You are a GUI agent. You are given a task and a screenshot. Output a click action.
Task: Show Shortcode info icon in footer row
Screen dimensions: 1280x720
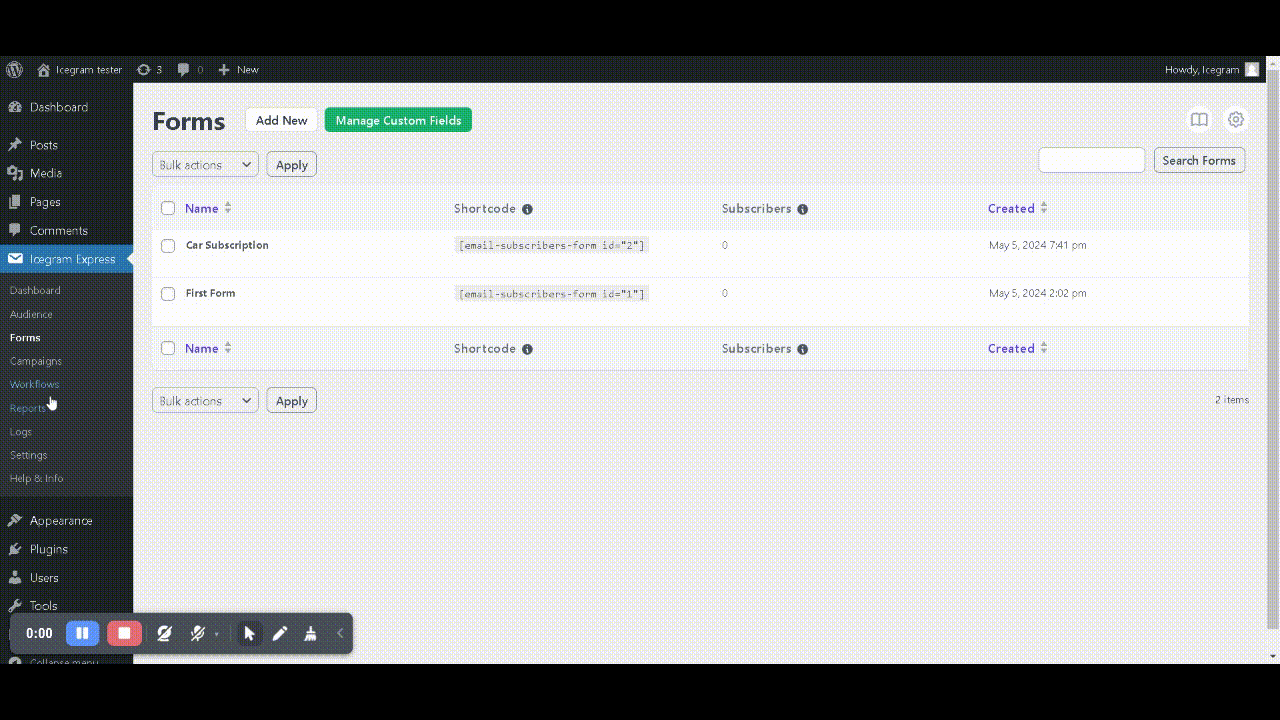527,349
